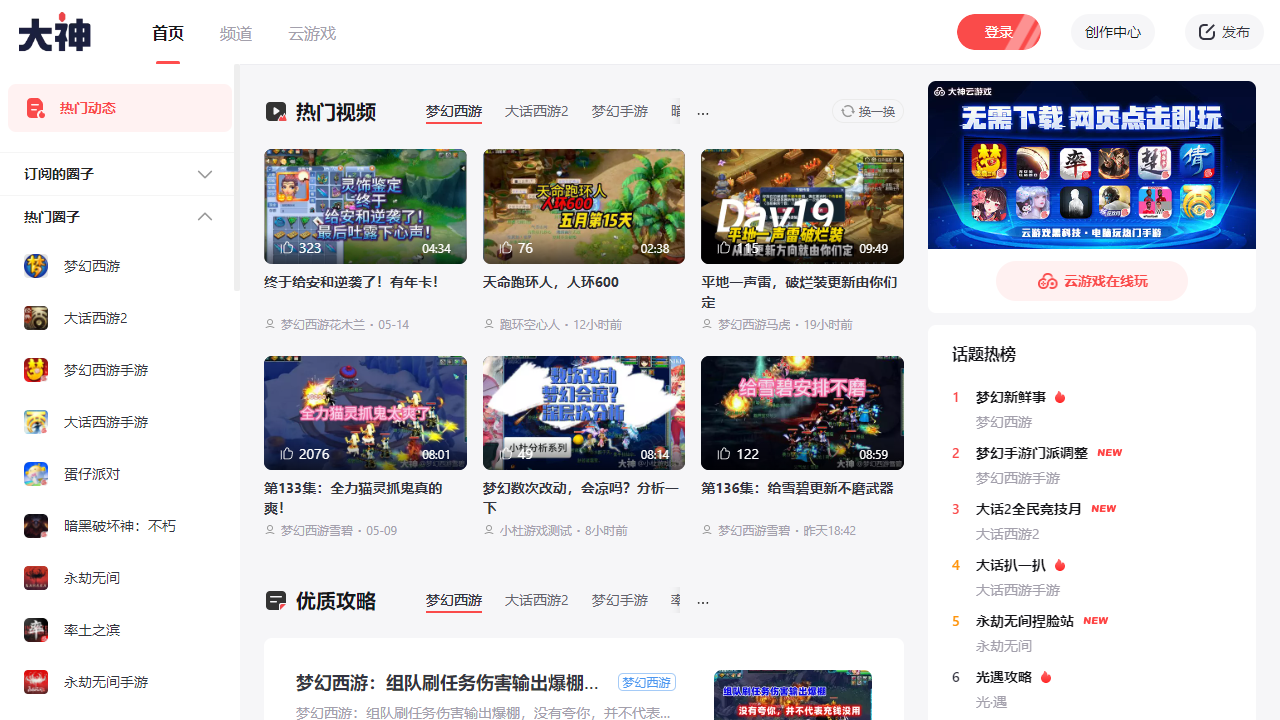Click the 梦幻西游 tag on guide article

click(x=647, y=682)
